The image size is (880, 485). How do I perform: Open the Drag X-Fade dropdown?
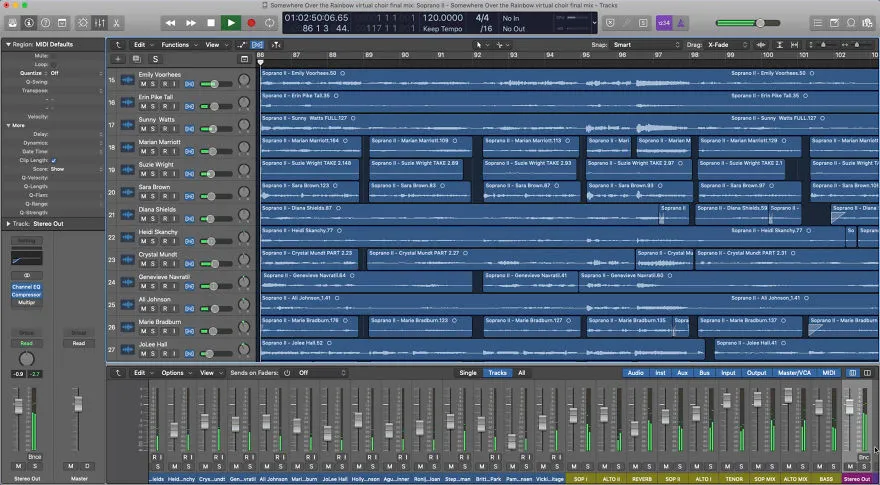(727, 44)
